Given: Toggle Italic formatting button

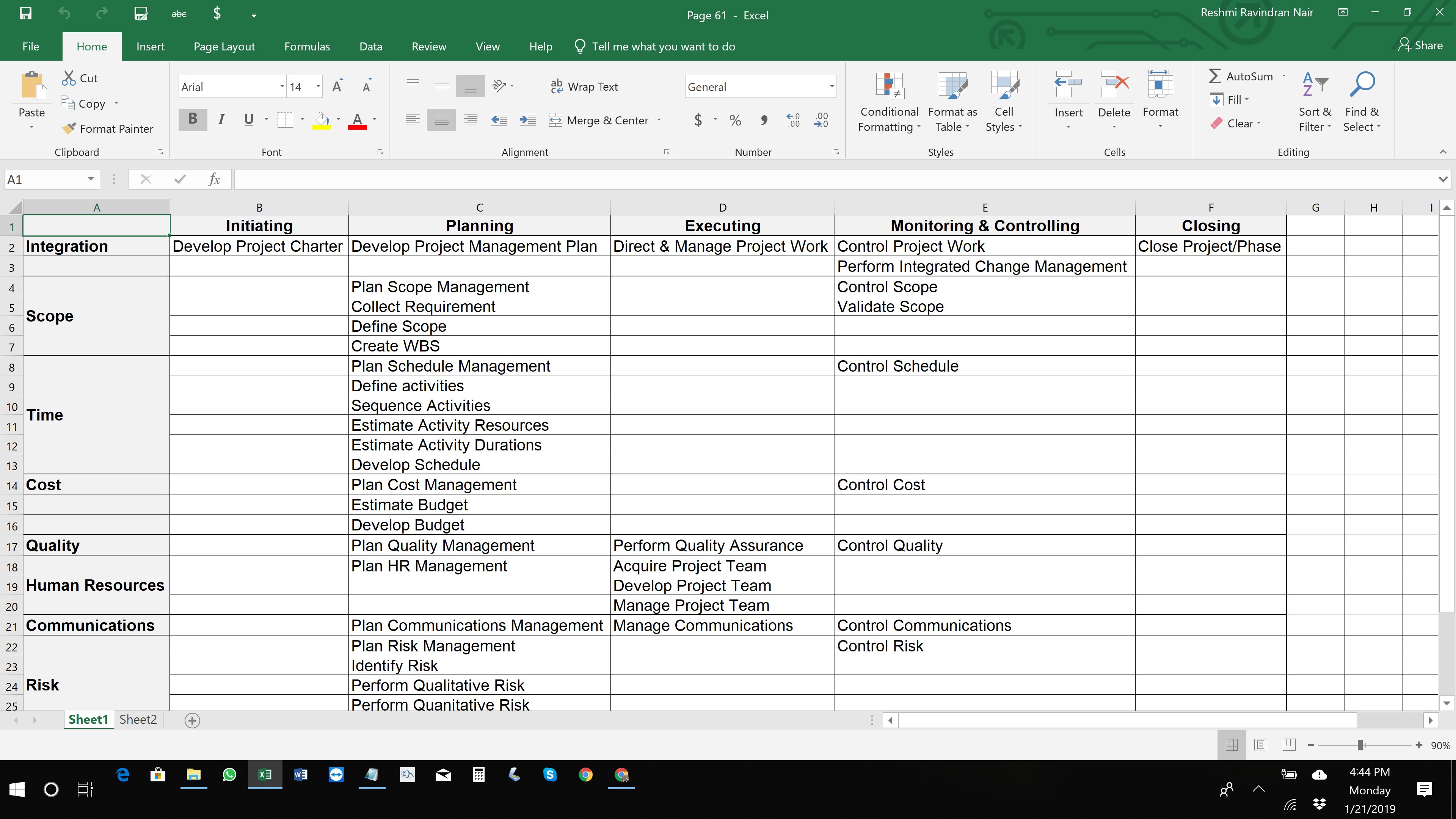Looking at the screenshot, I should click(221, 119).
